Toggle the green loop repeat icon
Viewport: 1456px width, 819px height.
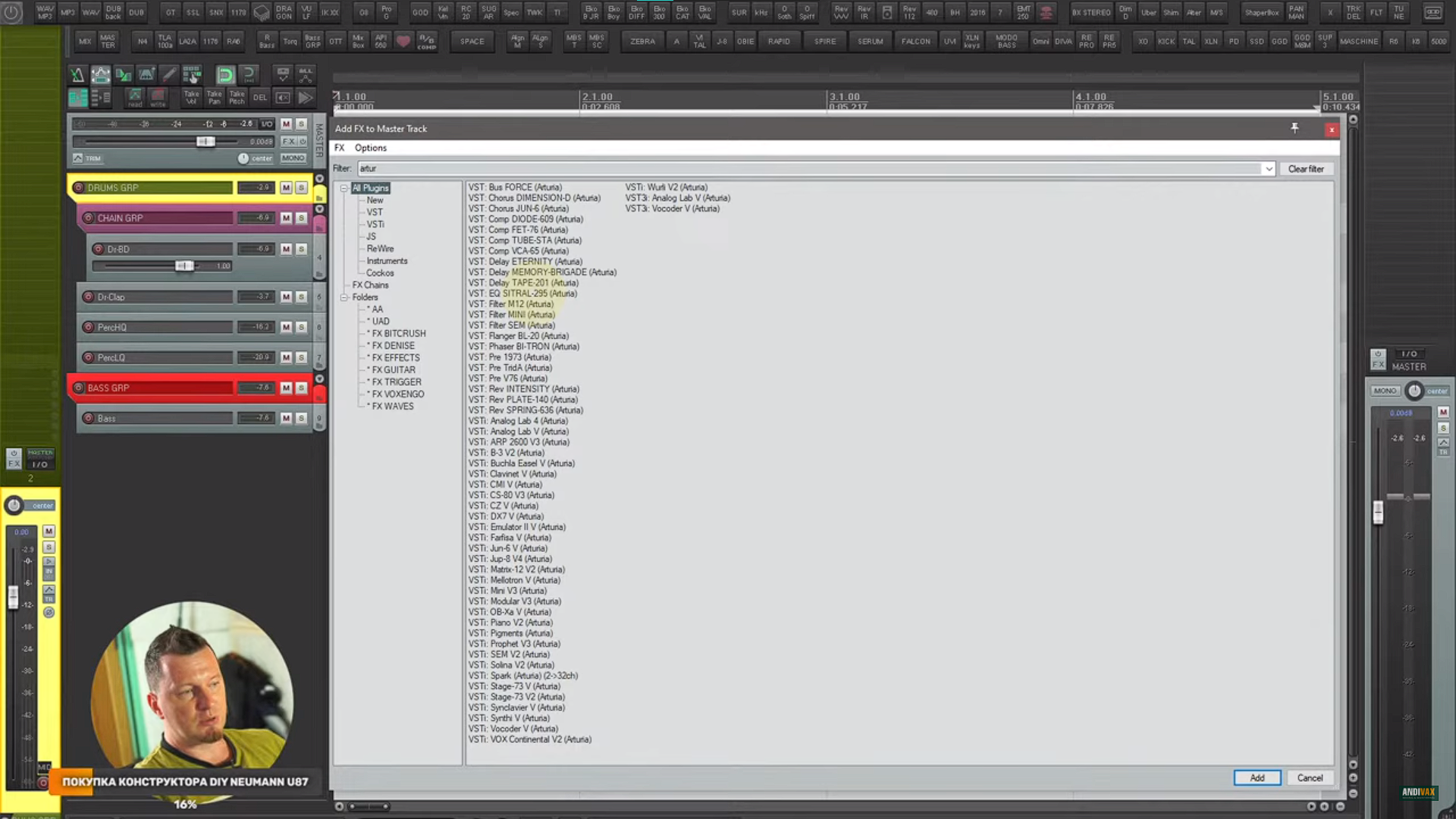coord(225,74)
